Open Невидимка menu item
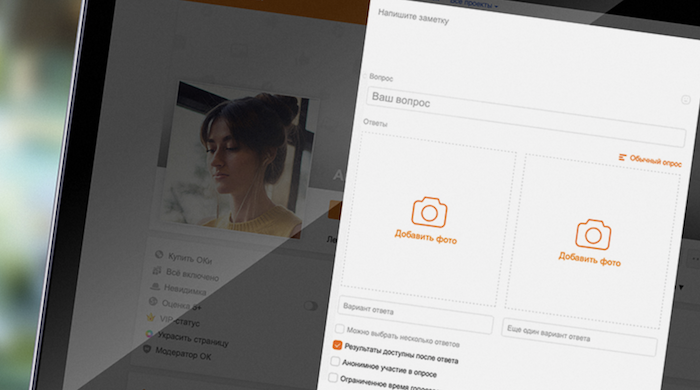 [x=185, y=289]
